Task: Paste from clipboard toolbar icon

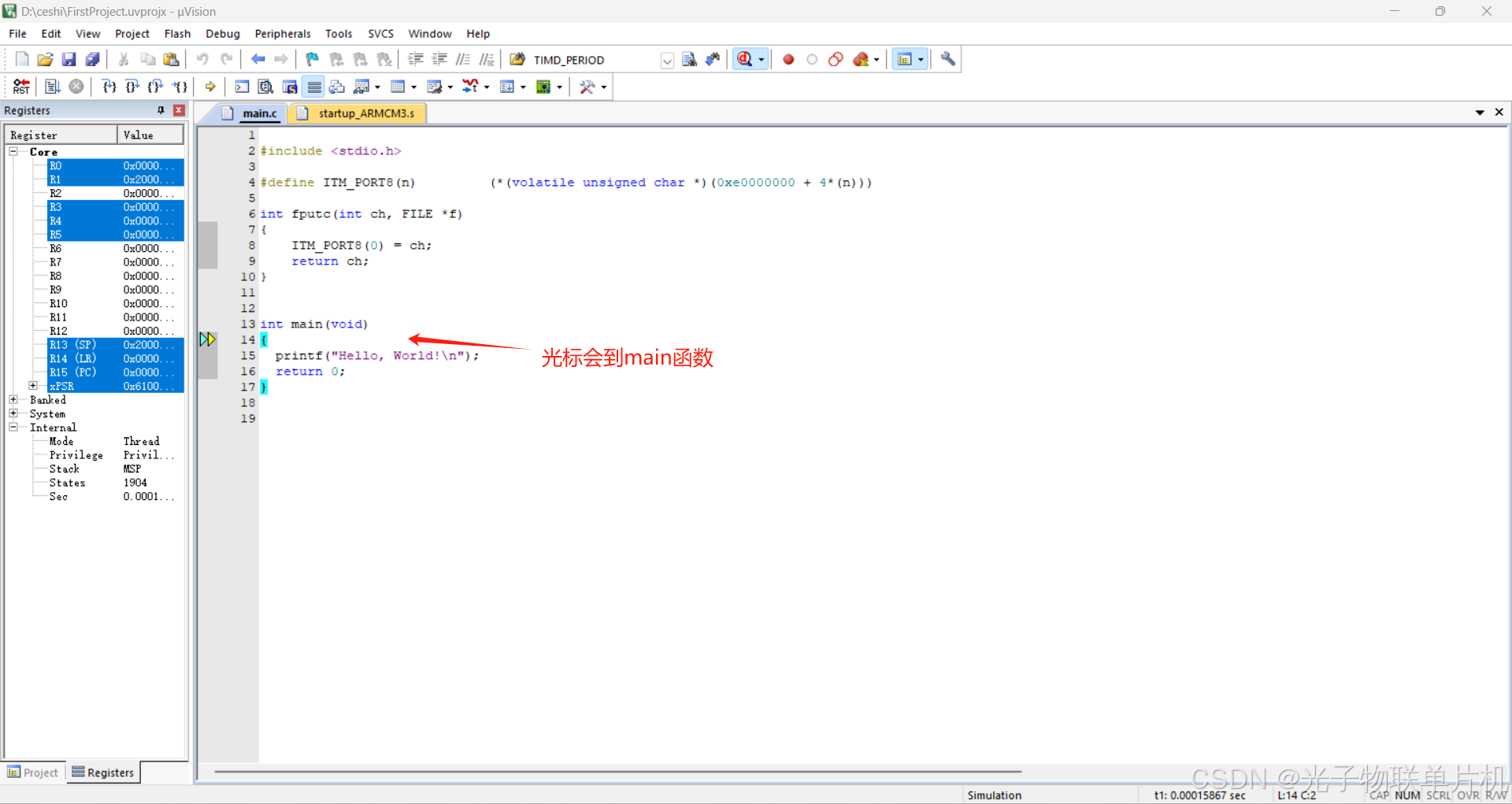Action: [x=171, y=60]
